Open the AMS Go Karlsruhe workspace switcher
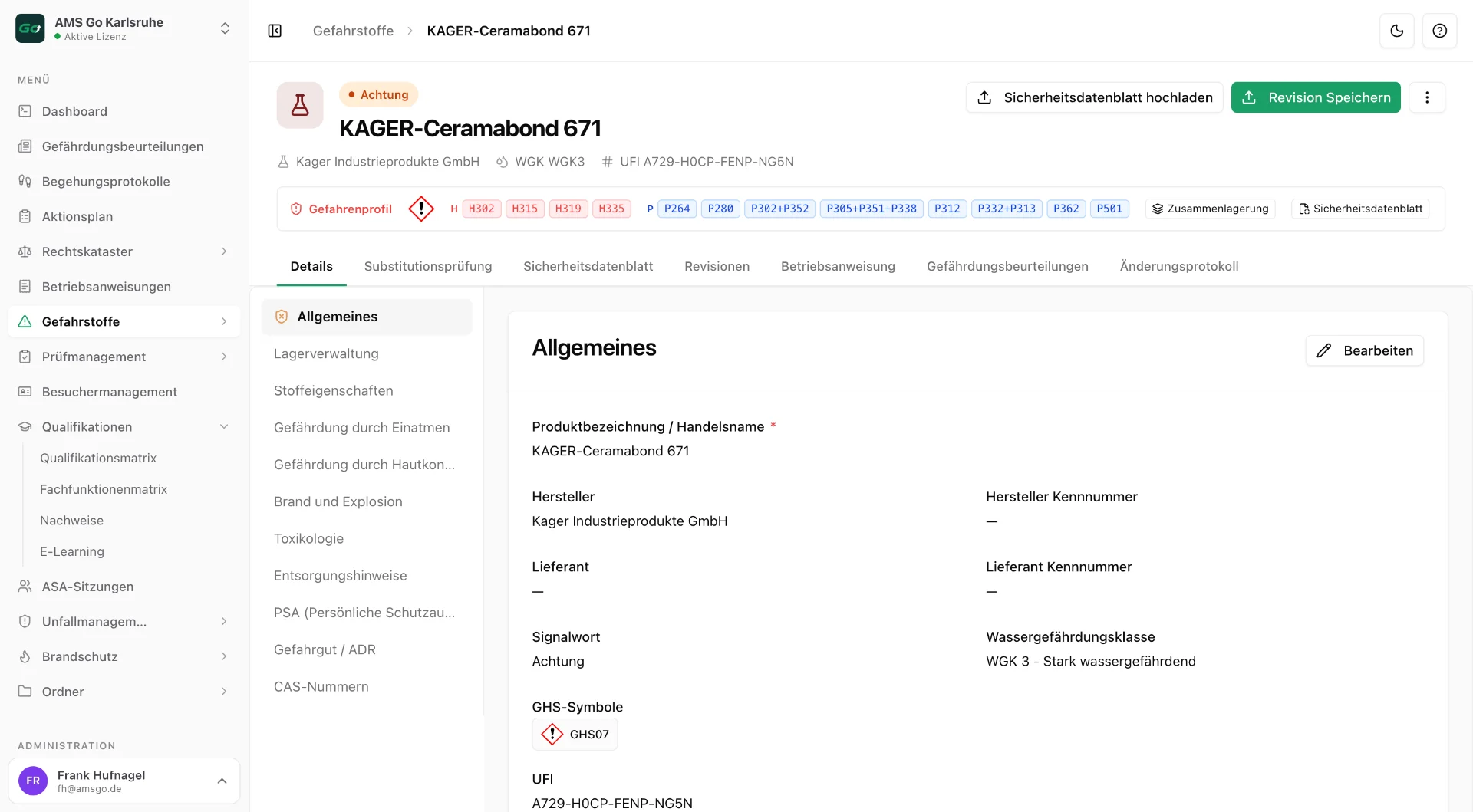 [124, 28]
